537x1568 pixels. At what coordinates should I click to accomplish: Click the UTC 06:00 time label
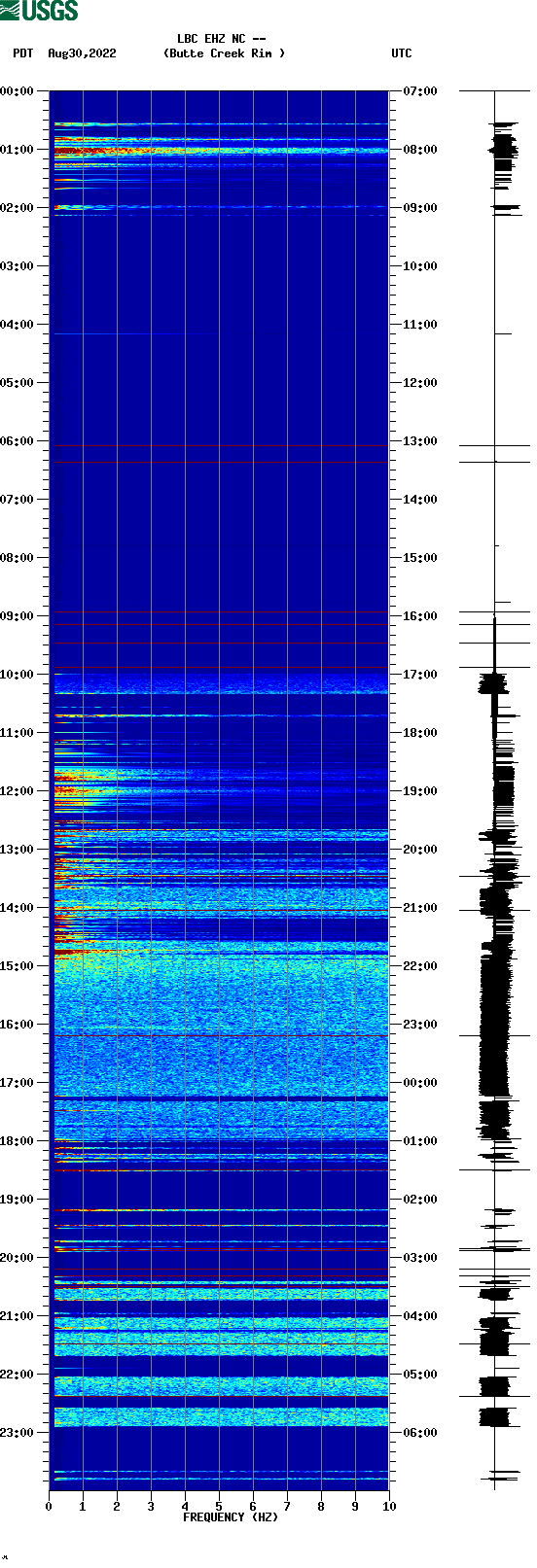[420, 1433]
